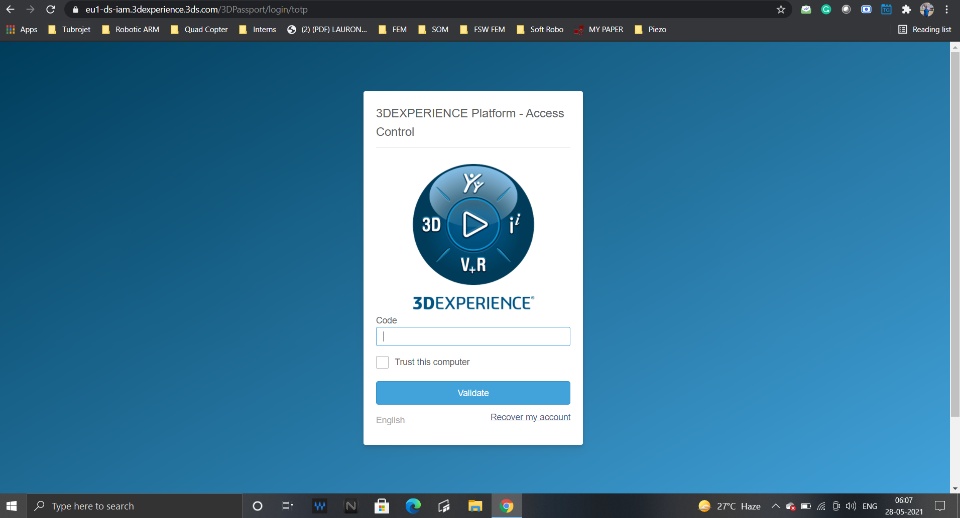
Task: Open the volume speaker tray icon
Action: point(850,506)
